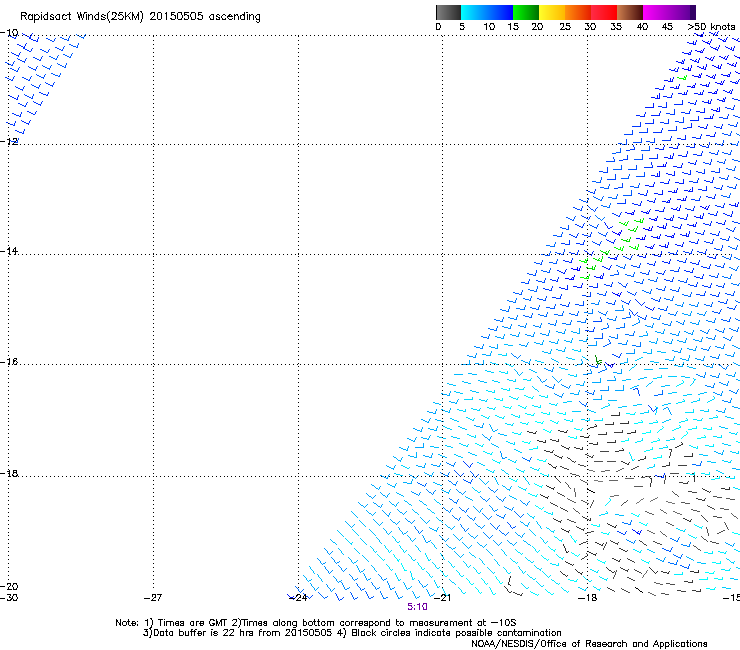Screen dimensions: 740x650
Task: Click the red 30-35 knots legend segment
Action: pos(604,12)
